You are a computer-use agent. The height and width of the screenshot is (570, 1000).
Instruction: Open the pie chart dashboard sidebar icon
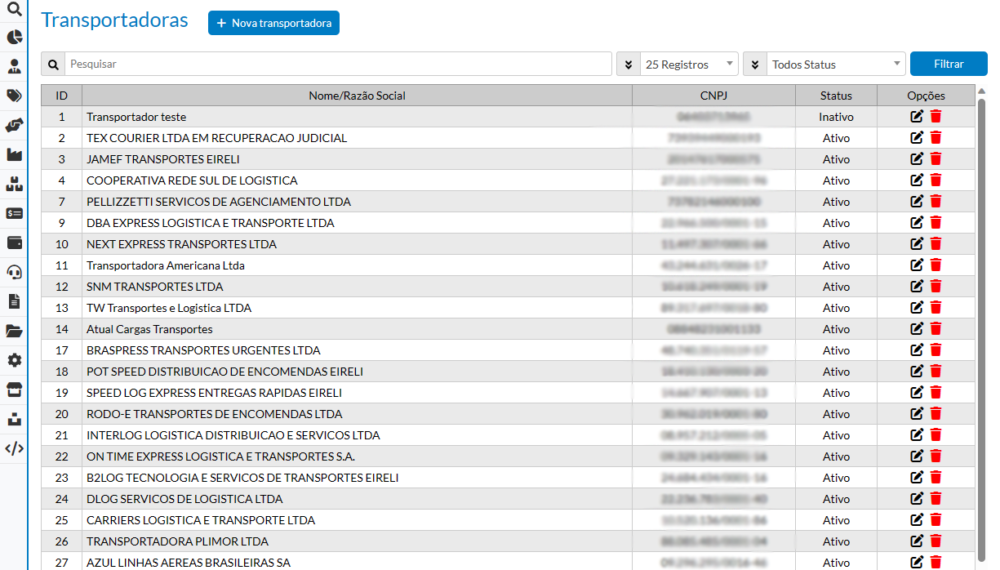[14, 38]
